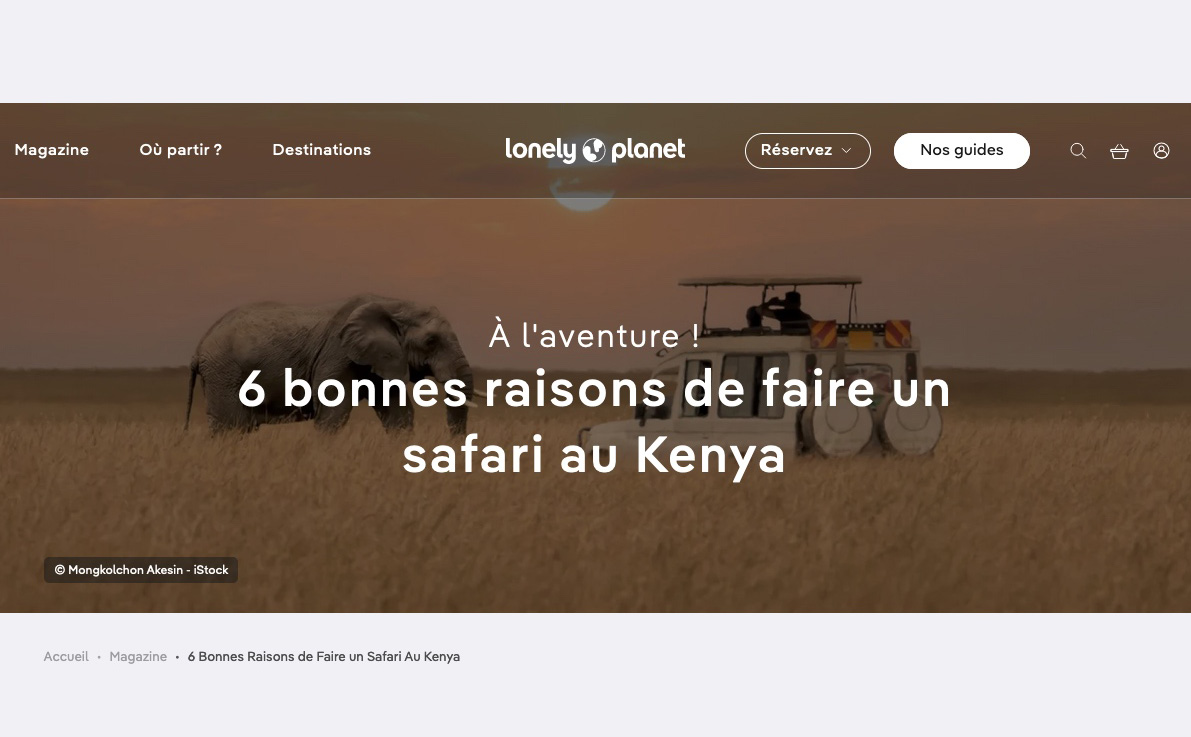This screenshot has width=1191, height=737.
Task: Click the 'À l'aventure !' tagline
Action: 594,336
